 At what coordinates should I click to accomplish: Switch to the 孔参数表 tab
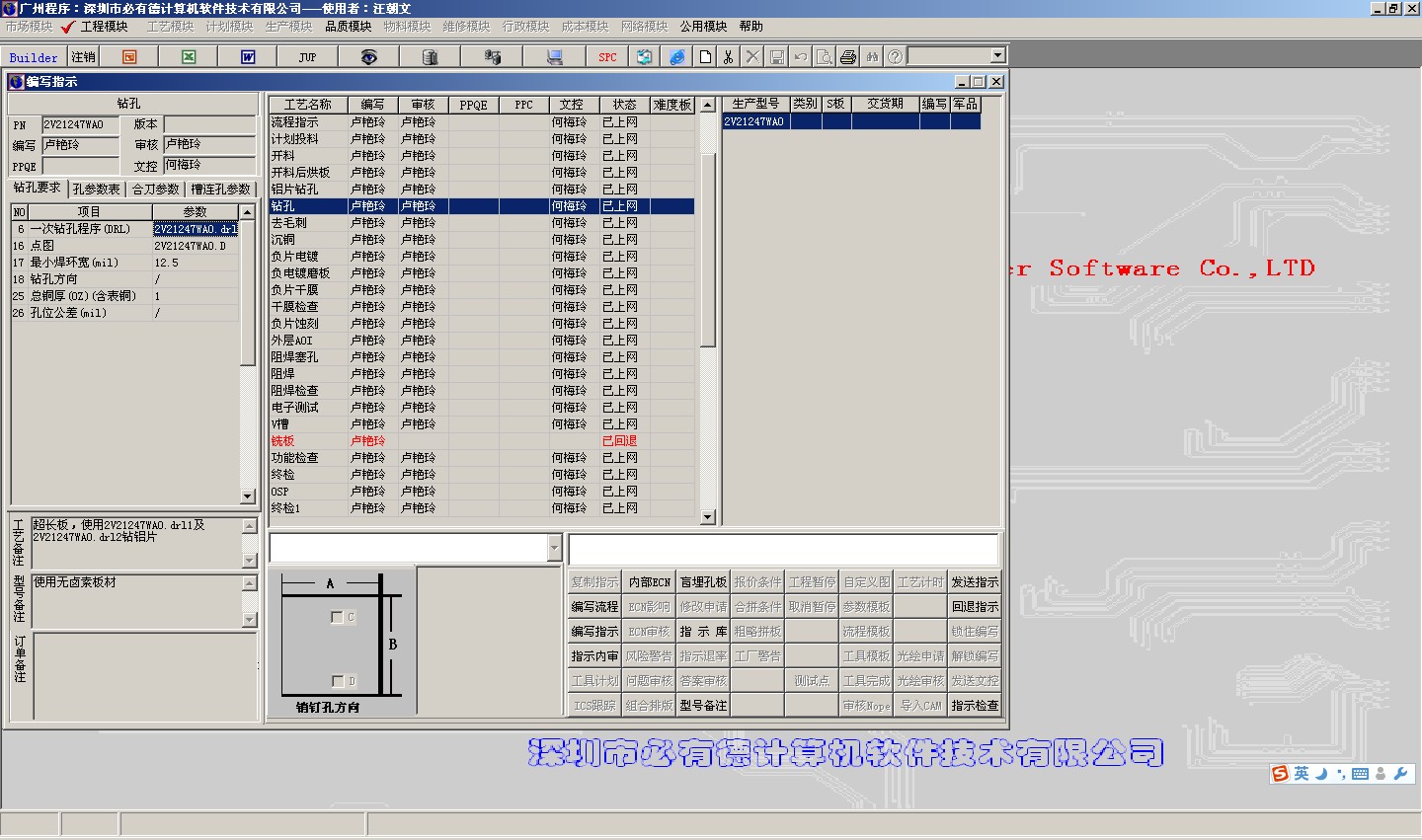96,189
